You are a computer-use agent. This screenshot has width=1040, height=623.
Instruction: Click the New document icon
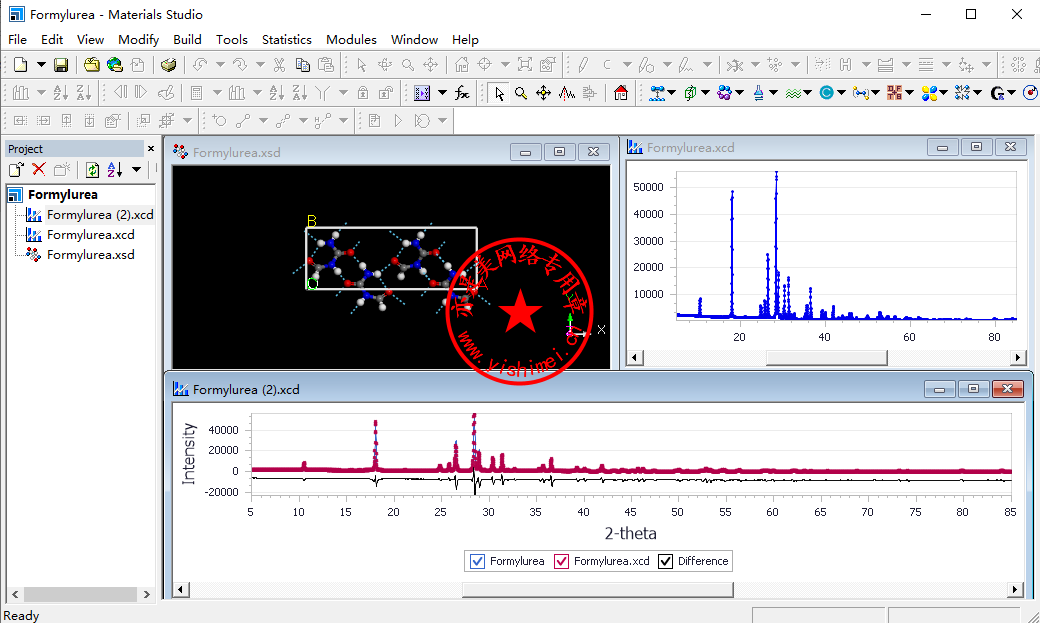[21, 64]
